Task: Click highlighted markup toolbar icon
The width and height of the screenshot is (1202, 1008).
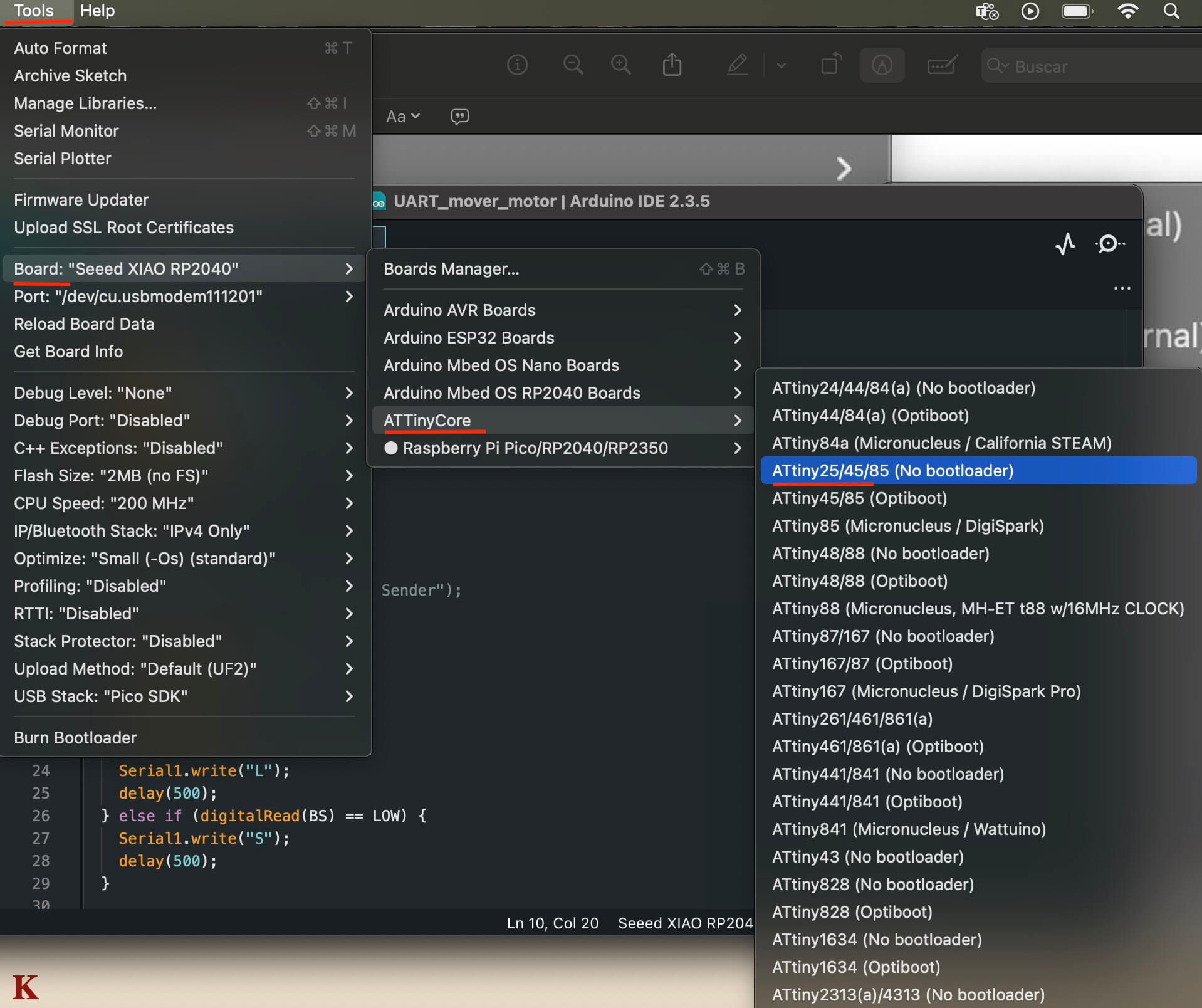Action: pos(882,65)
